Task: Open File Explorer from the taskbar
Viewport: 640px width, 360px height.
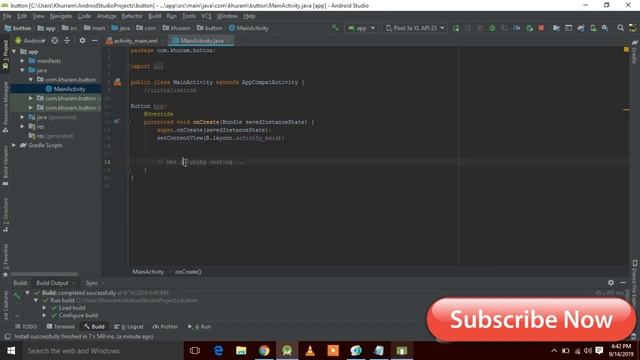Action: coord(241,351)
